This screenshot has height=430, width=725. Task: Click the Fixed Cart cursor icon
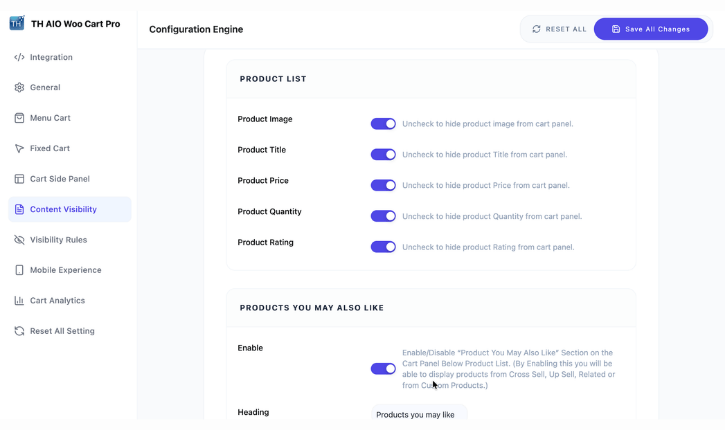pos(19,148)
